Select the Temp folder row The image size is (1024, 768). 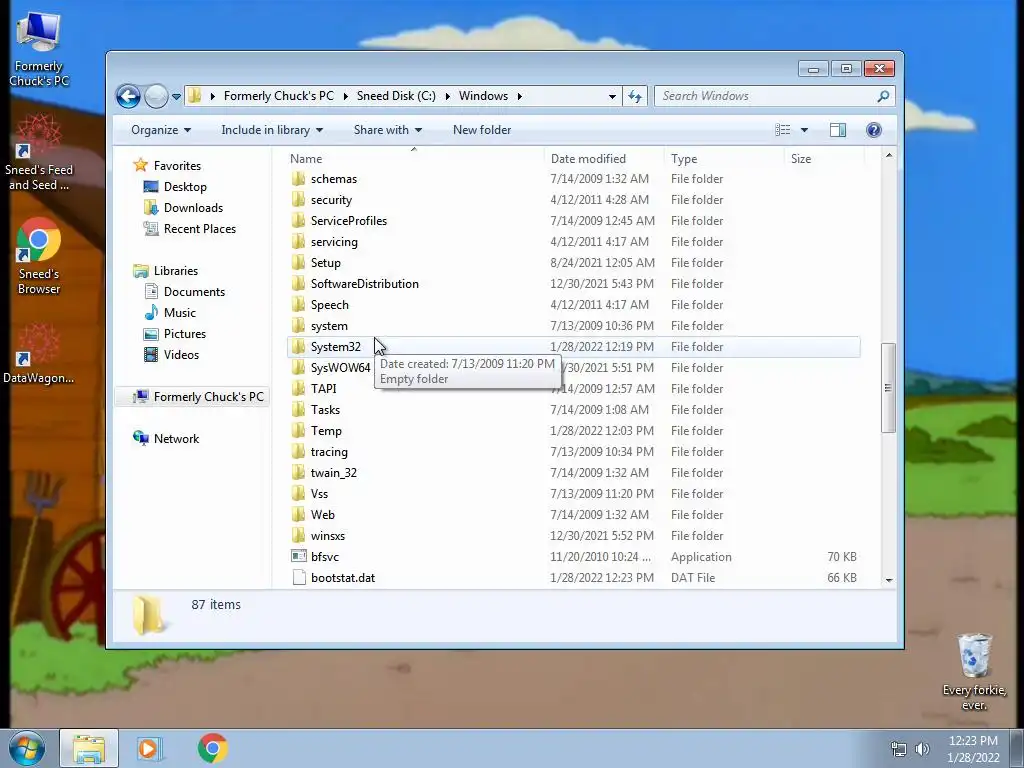coord(573,430)
